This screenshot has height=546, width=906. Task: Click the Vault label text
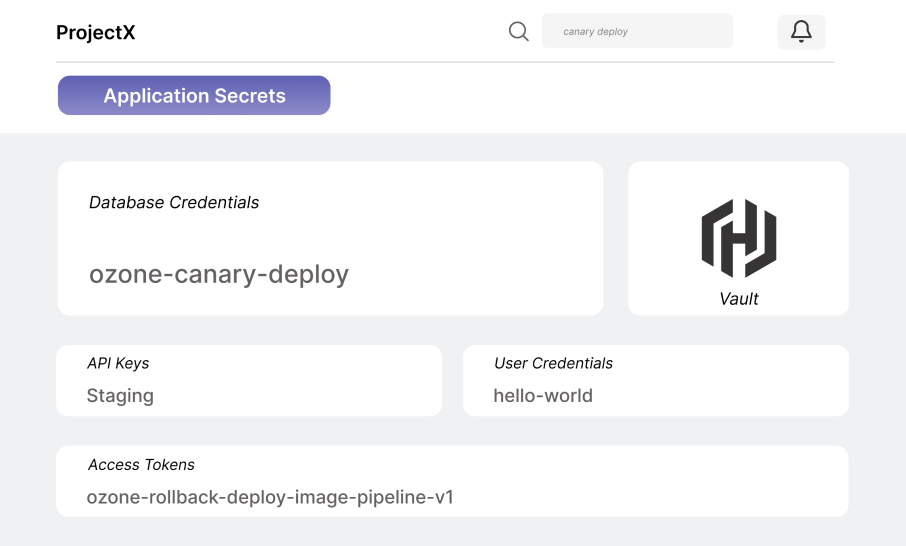coord(739,298)
